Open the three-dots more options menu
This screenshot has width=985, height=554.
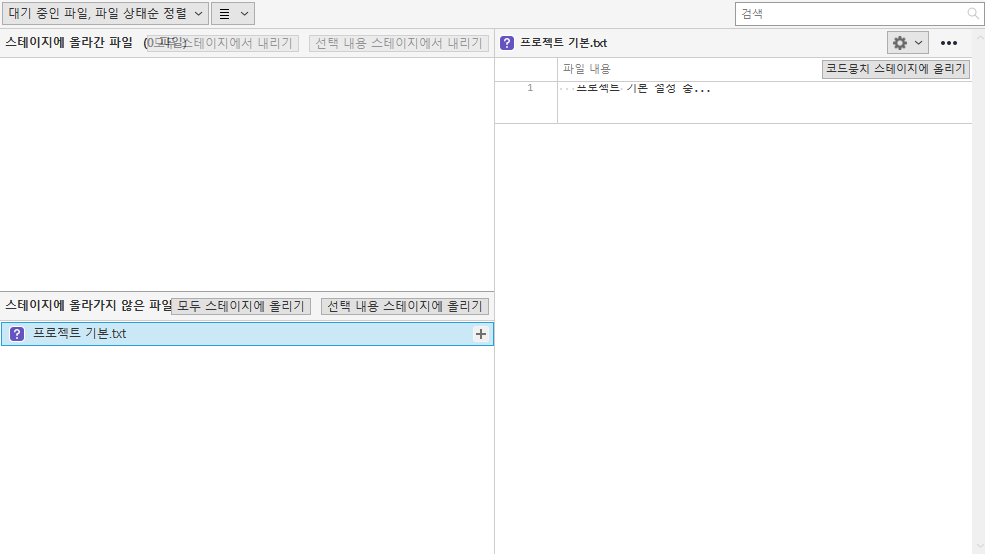pyautogui.click(x=949, y=43)
